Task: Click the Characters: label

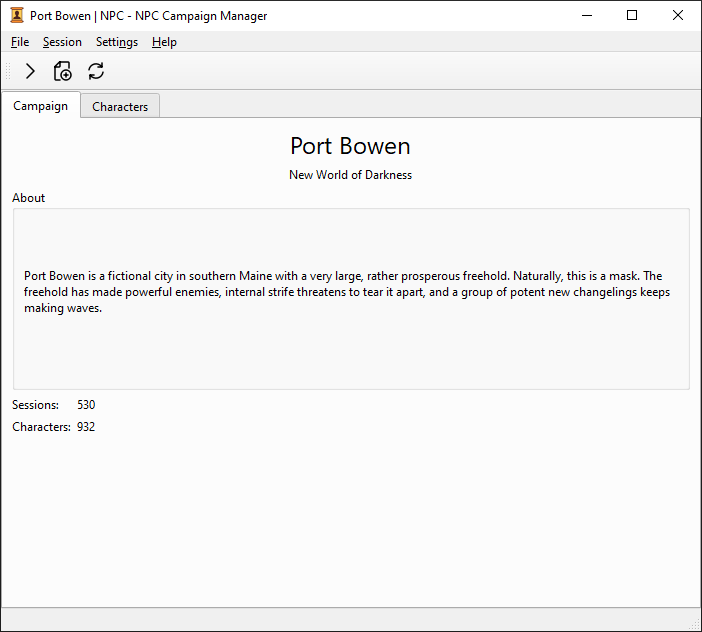Action: [41, 427]
